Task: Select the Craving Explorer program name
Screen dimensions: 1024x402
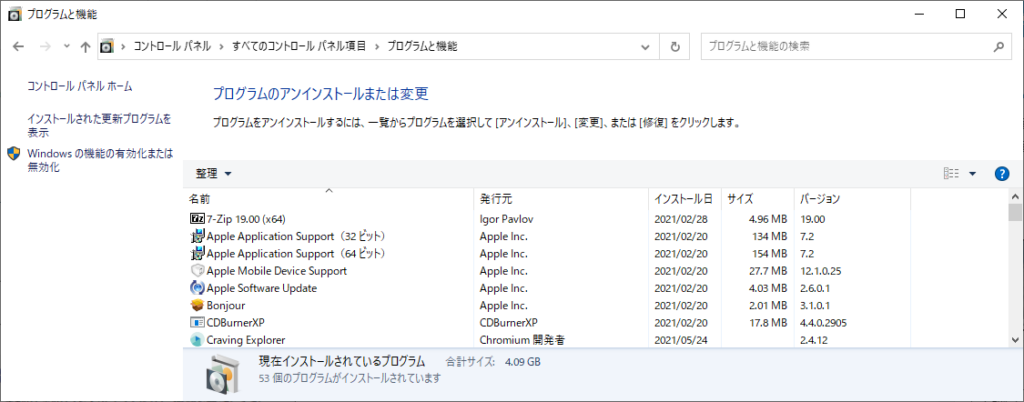Action: [x=246, y=339]
